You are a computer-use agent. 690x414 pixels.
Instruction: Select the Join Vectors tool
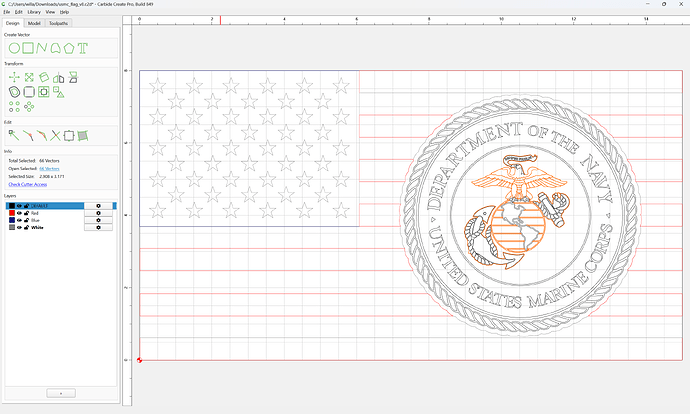click(28, 136)
